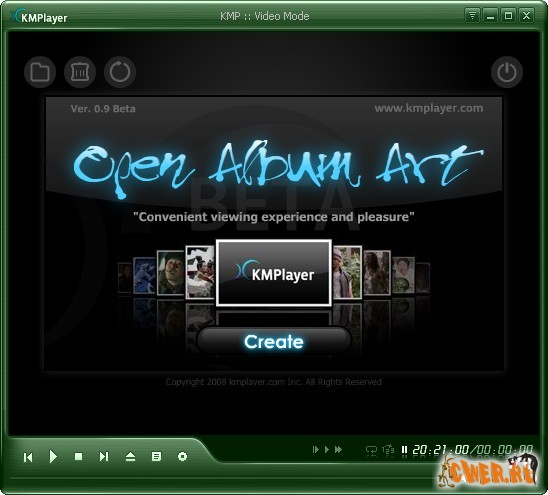The width and height of the screenshot is (548, 495).
Task: Skip to the next track
Action: coord(104,457)
